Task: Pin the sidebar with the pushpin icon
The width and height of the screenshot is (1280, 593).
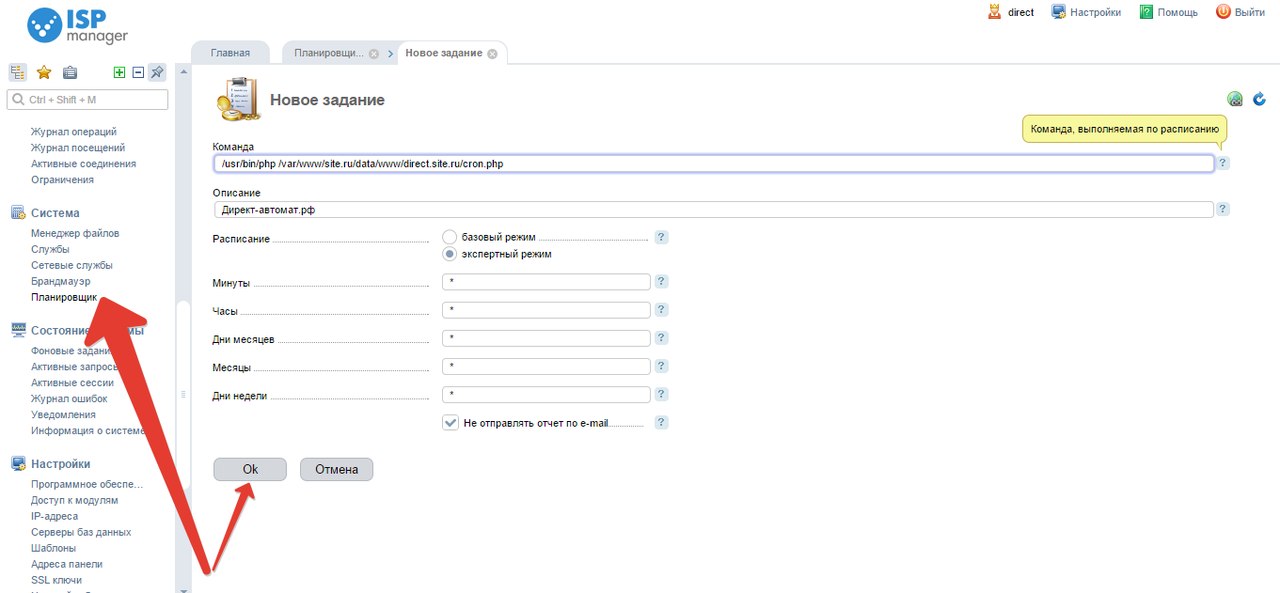Action: pyautogui.click(x=157, y=72)
